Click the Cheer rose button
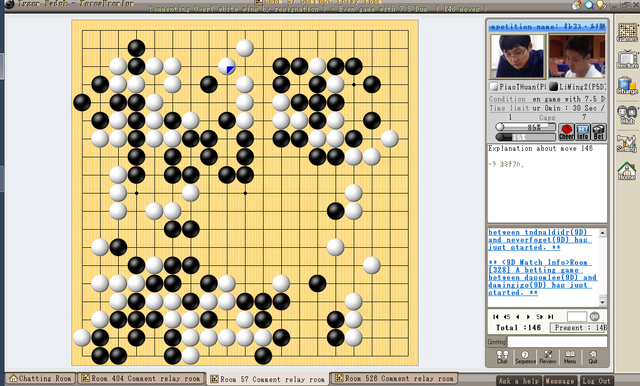This screenshot has height=386, width=640. [566, 132]
